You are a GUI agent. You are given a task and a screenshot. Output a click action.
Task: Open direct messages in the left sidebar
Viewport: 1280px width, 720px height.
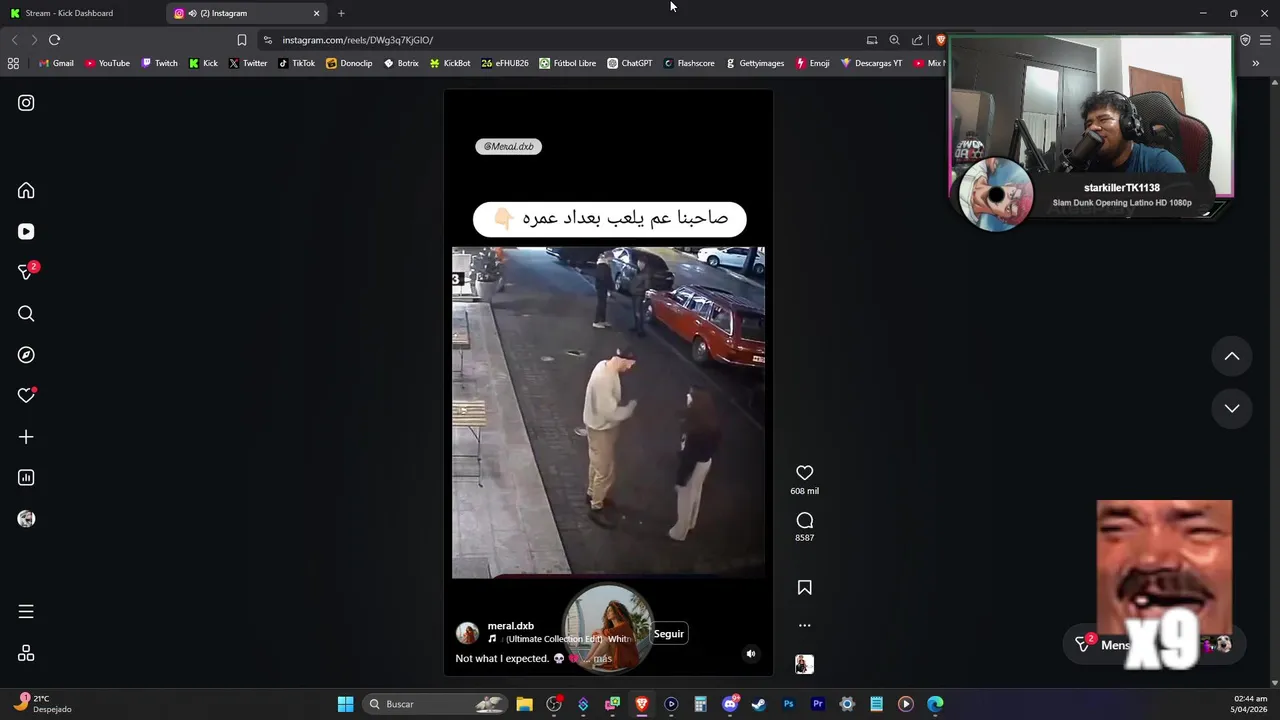coord(26,272)
